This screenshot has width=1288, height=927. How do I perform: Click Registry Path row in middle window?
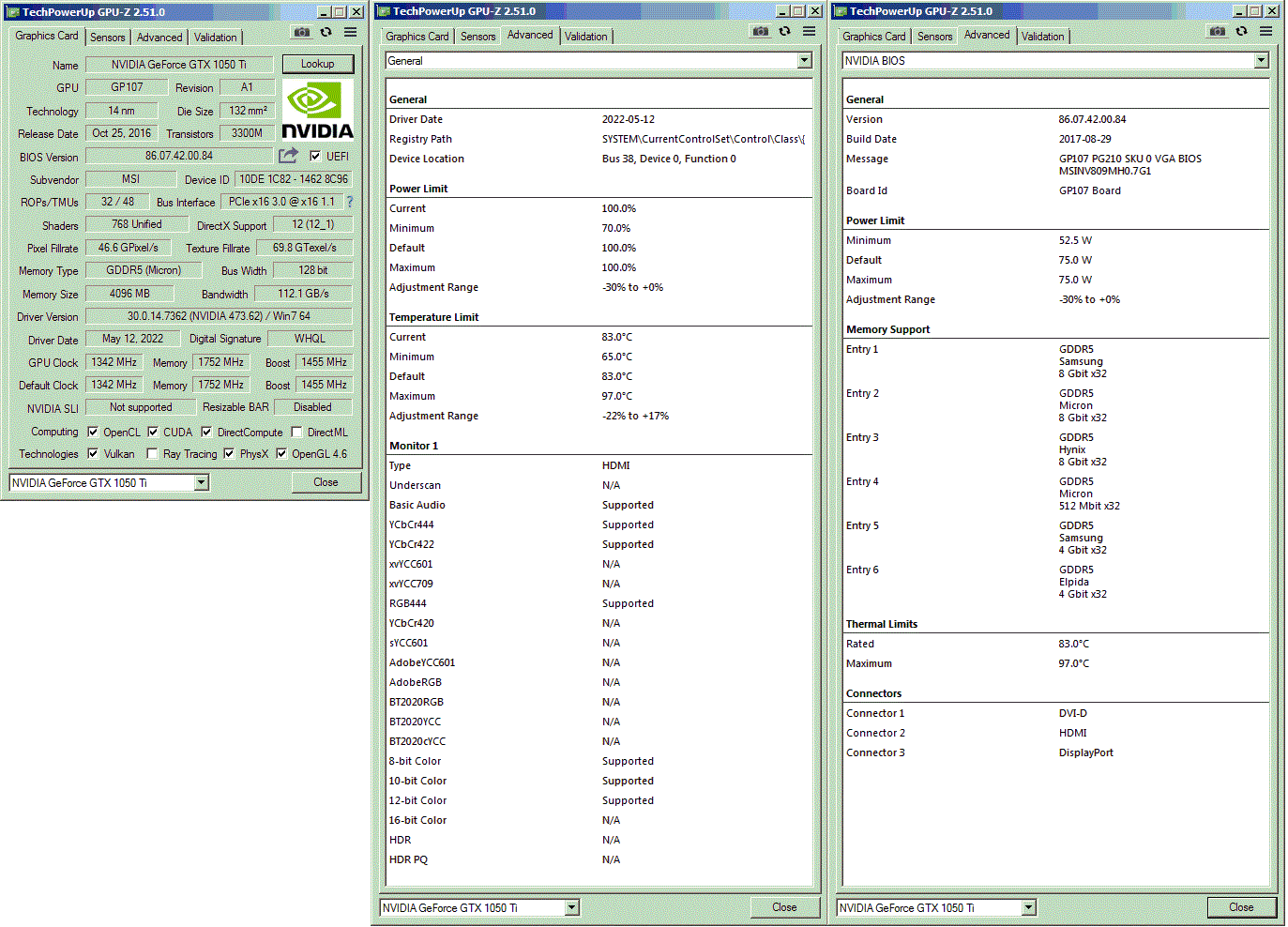click(599, 139)
